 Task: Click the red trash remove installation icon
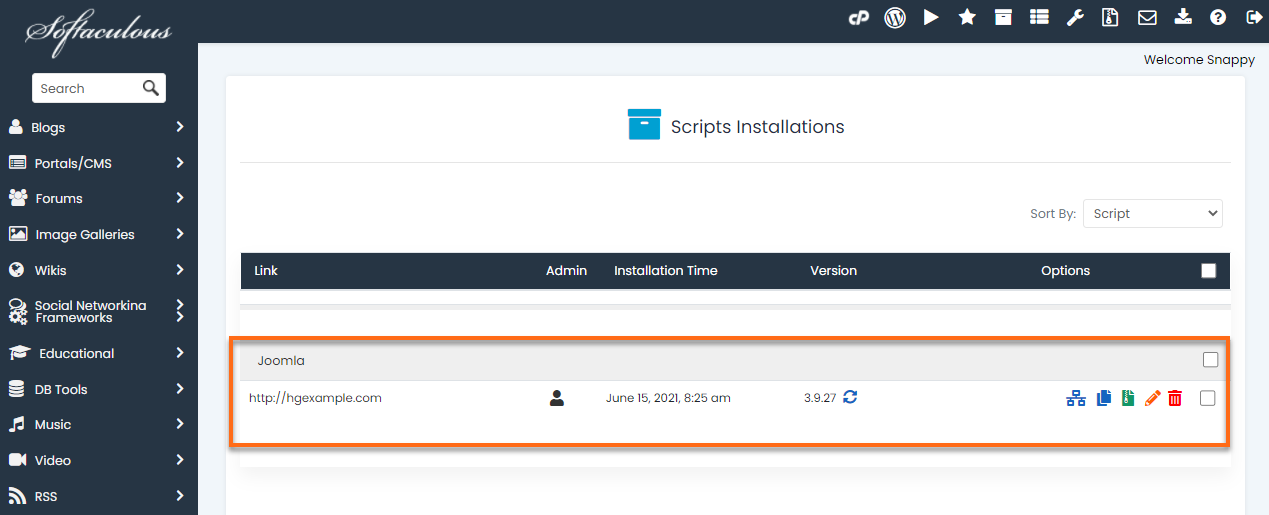(1175, 398)
